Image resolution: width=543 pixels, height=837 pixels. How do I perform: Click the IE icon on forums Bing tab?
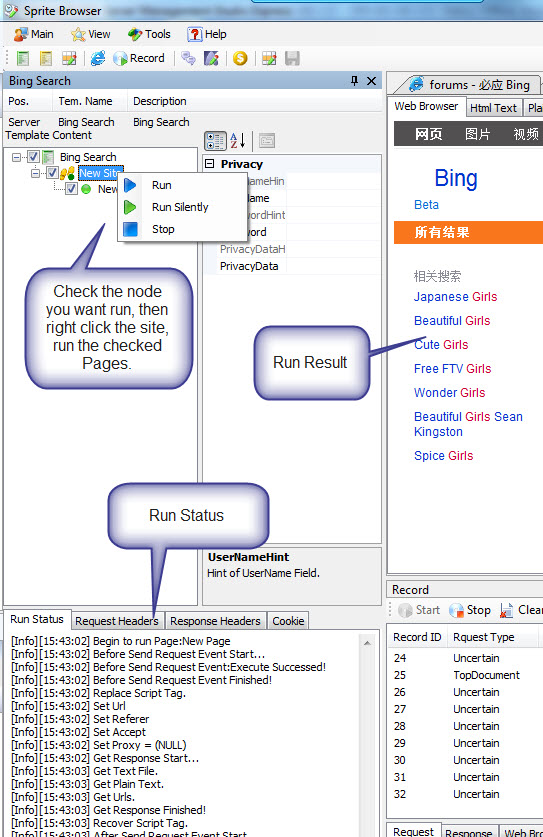tap(416, 84)
